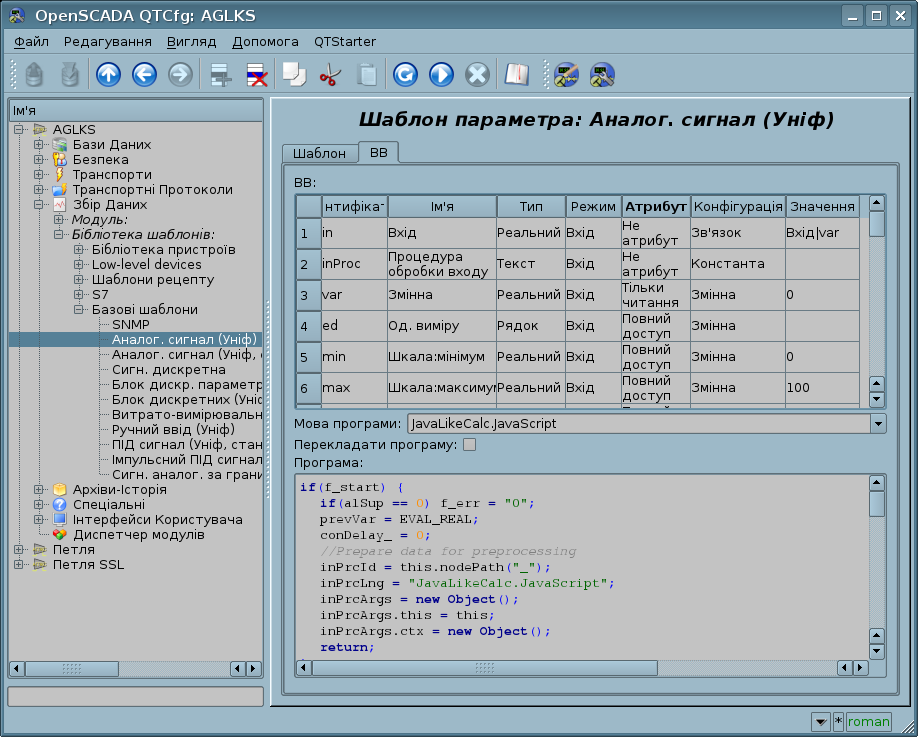Viewport: 918px width, 737px height.
Task: Click the Delete item red-cross icon
Action: click(x=256, y=75)
